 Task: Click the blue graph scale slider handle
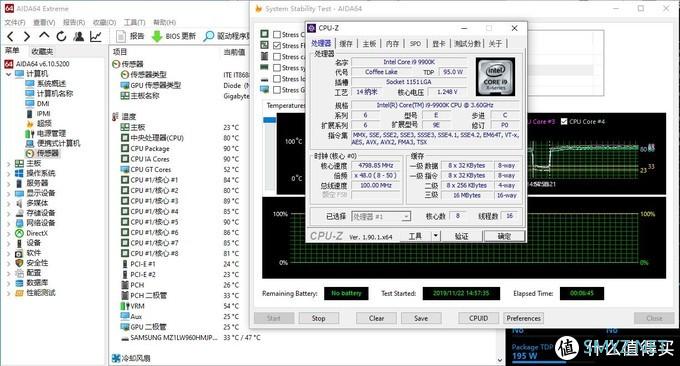coord(269,120)
